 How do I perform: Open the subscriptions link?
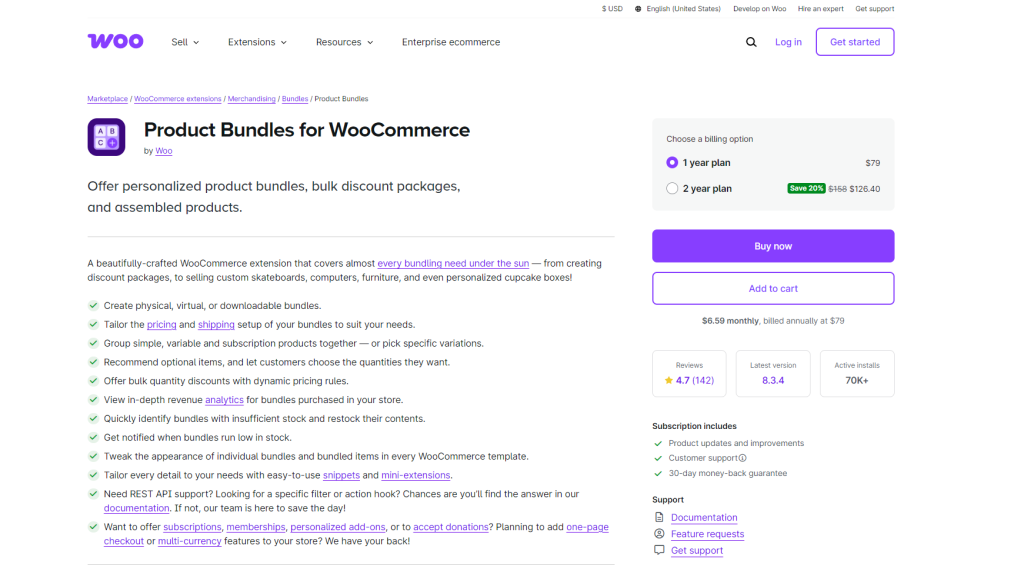[x=192, y=527]
